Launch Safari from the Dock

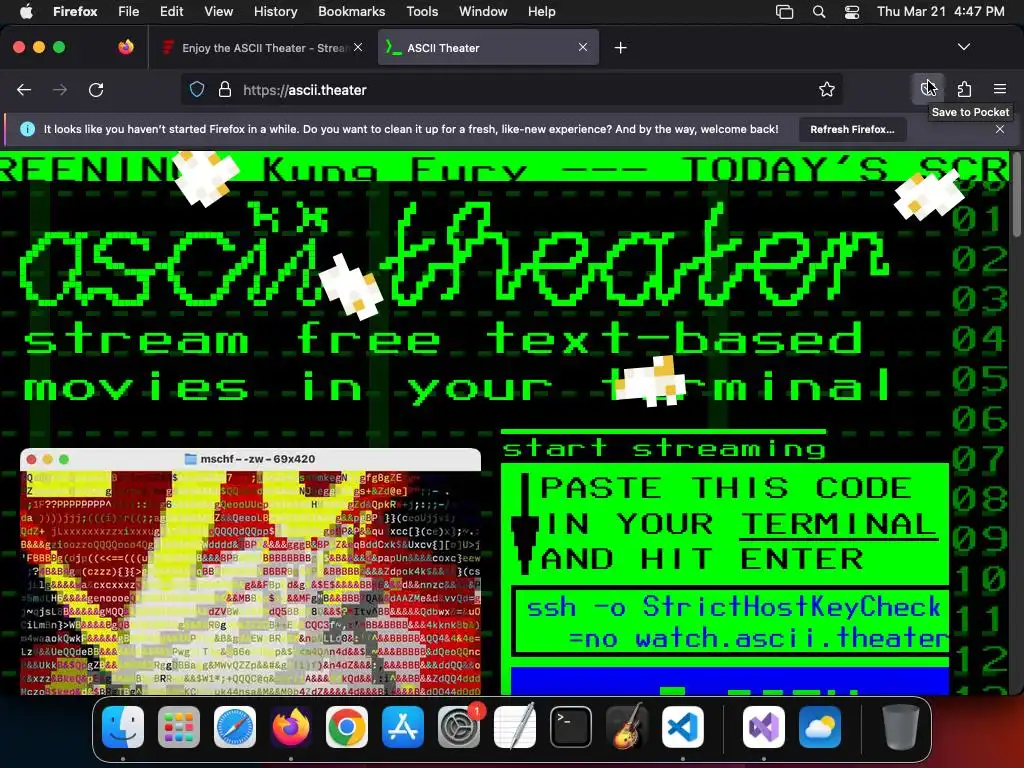point(235,727)
